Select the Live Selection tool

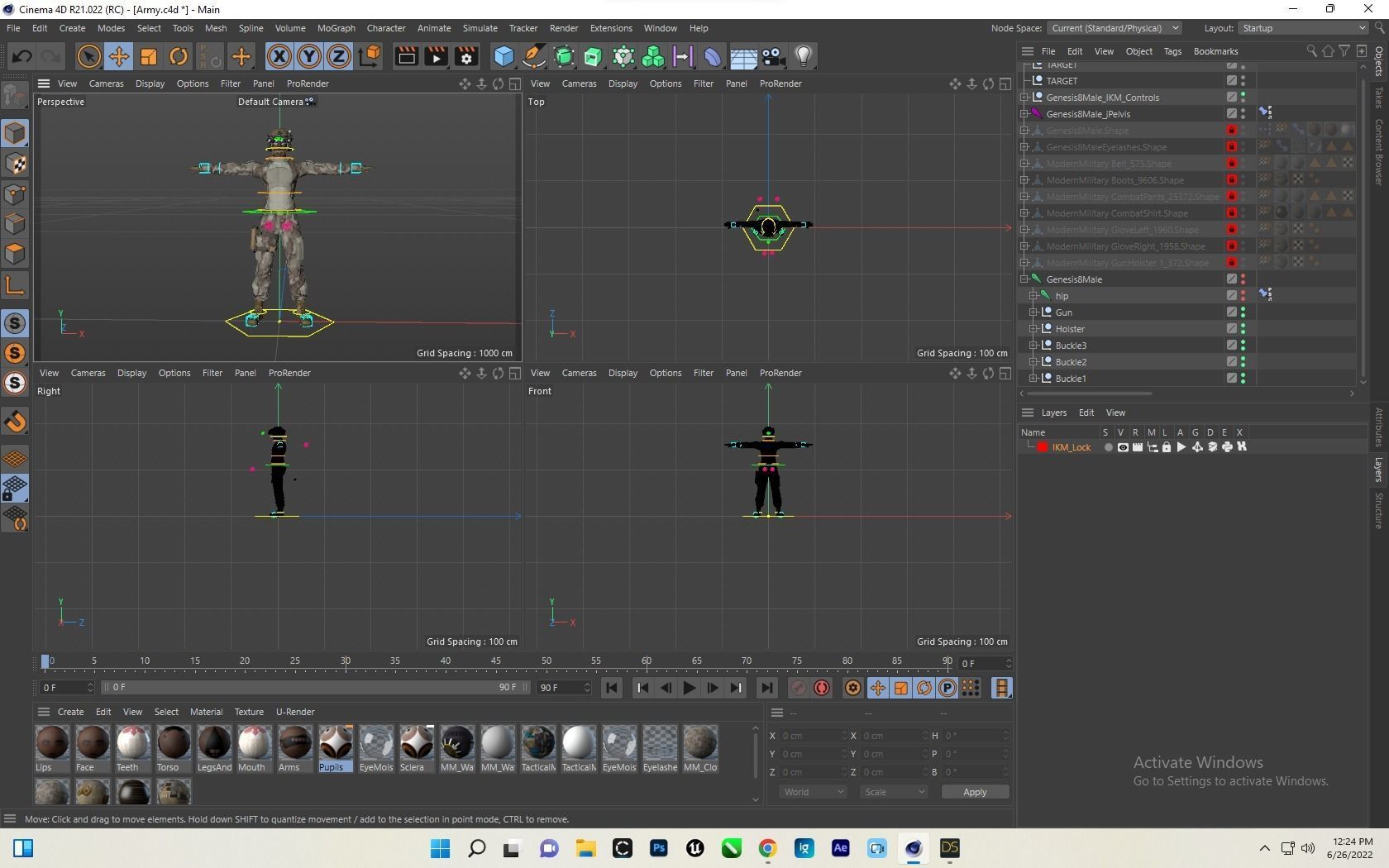pyautogui.click(x=88, y=56)
